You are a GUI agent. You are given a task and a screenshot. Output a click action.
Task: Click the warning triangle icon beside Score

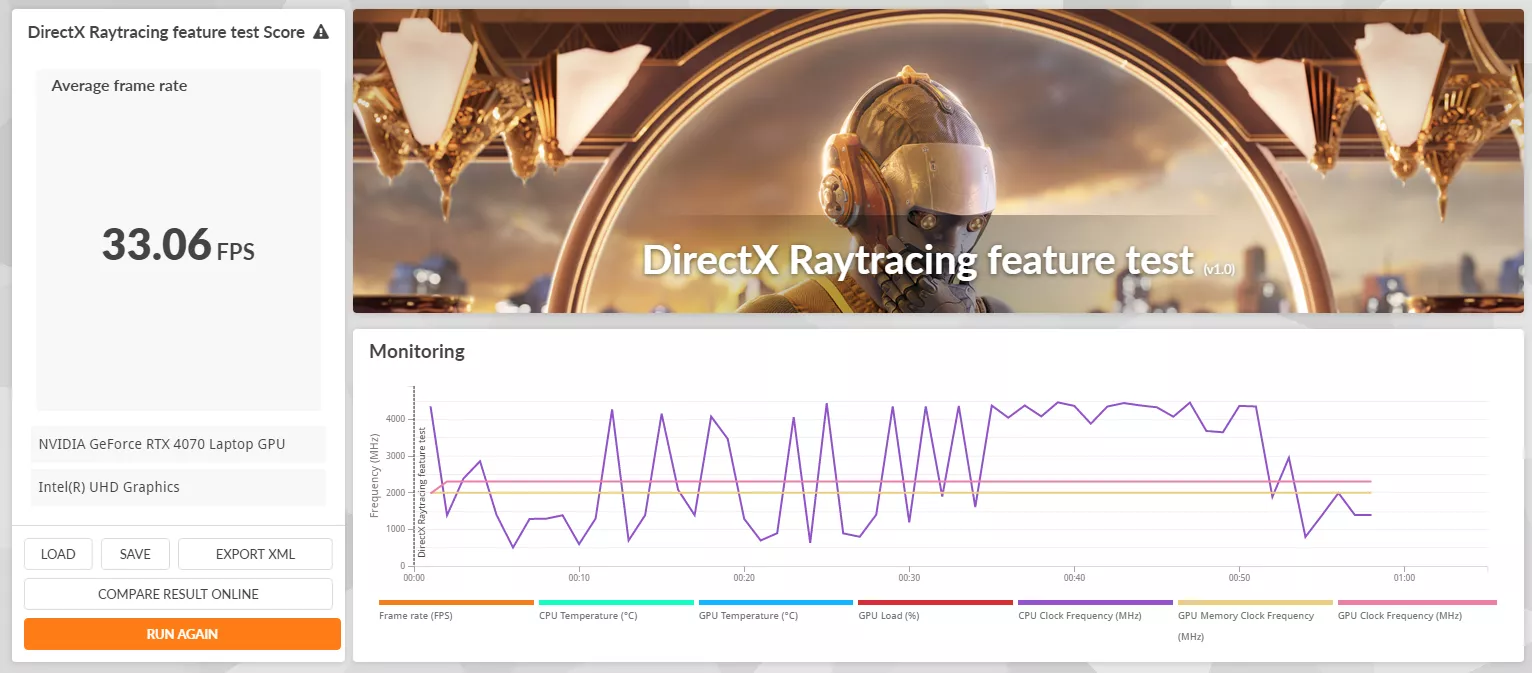click(x=321, y=32)
